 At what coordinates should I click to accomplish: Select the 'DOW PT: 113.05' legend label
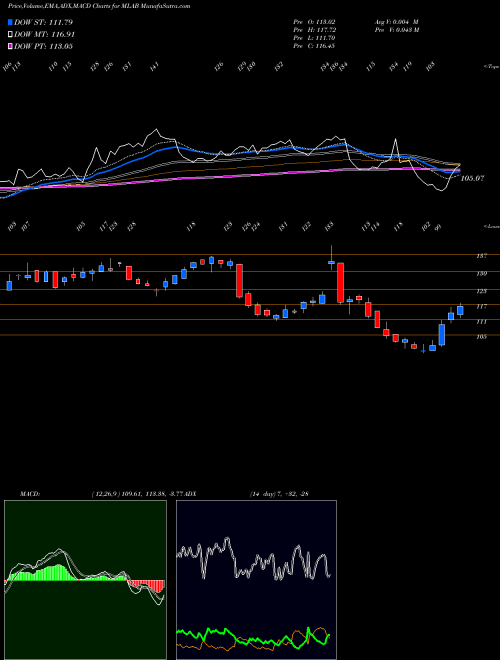tap(43, 46)
